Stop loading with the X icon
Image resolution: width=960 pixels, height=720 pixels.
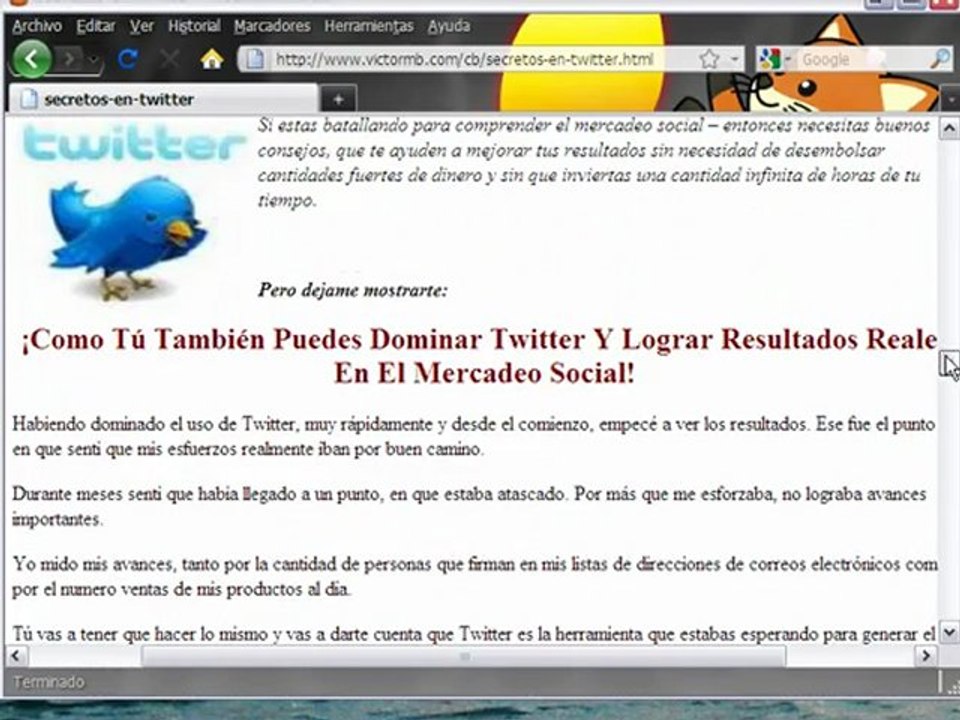(170, 59)
